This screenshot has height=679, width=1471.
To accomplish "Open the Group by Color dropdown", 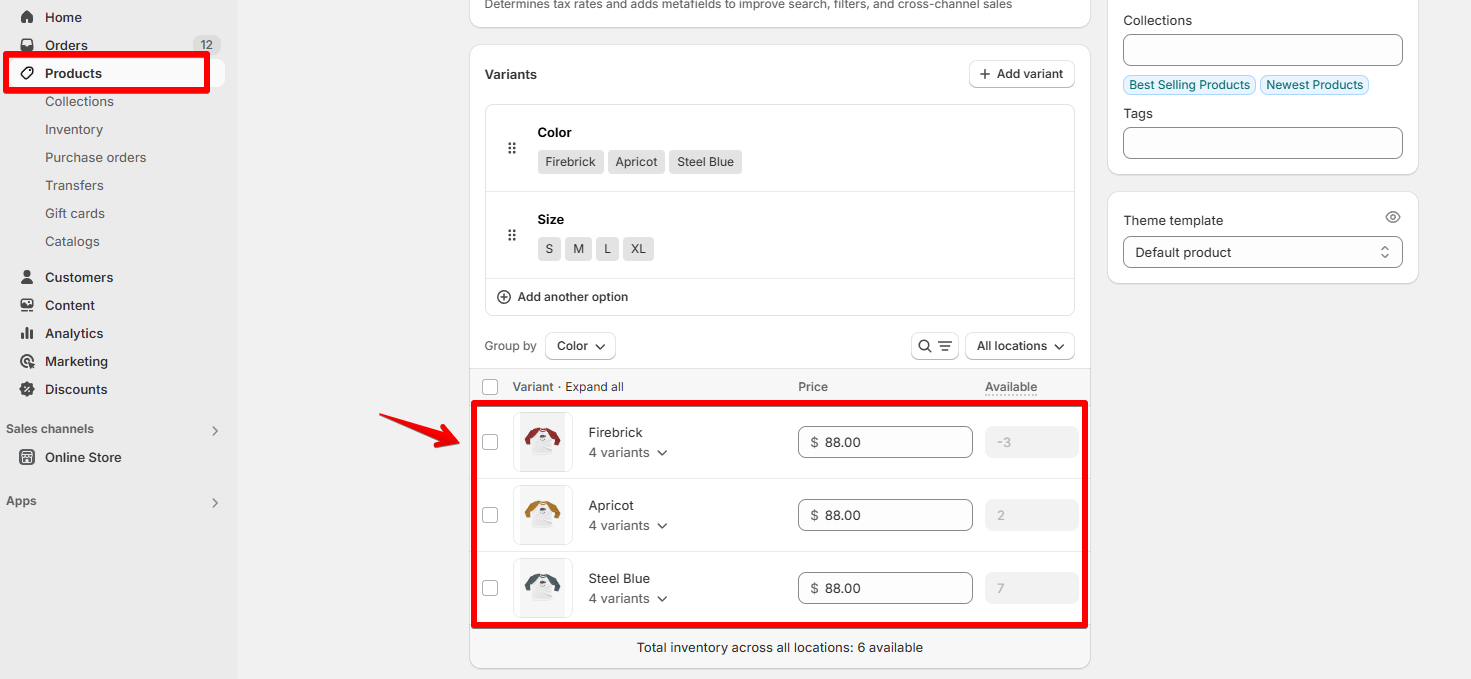I will (580, 346).
